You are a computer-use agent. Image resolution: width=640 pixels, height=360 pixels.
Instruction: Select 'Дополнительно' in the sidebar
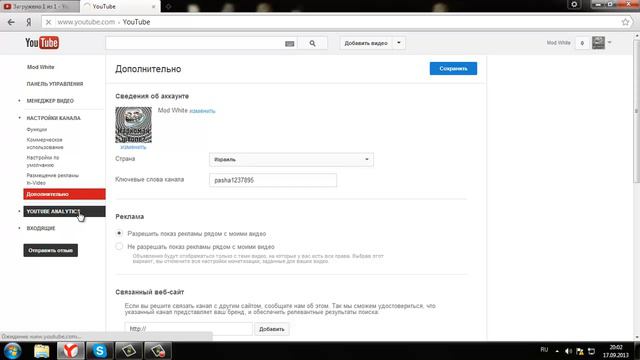tap(64, 194)
